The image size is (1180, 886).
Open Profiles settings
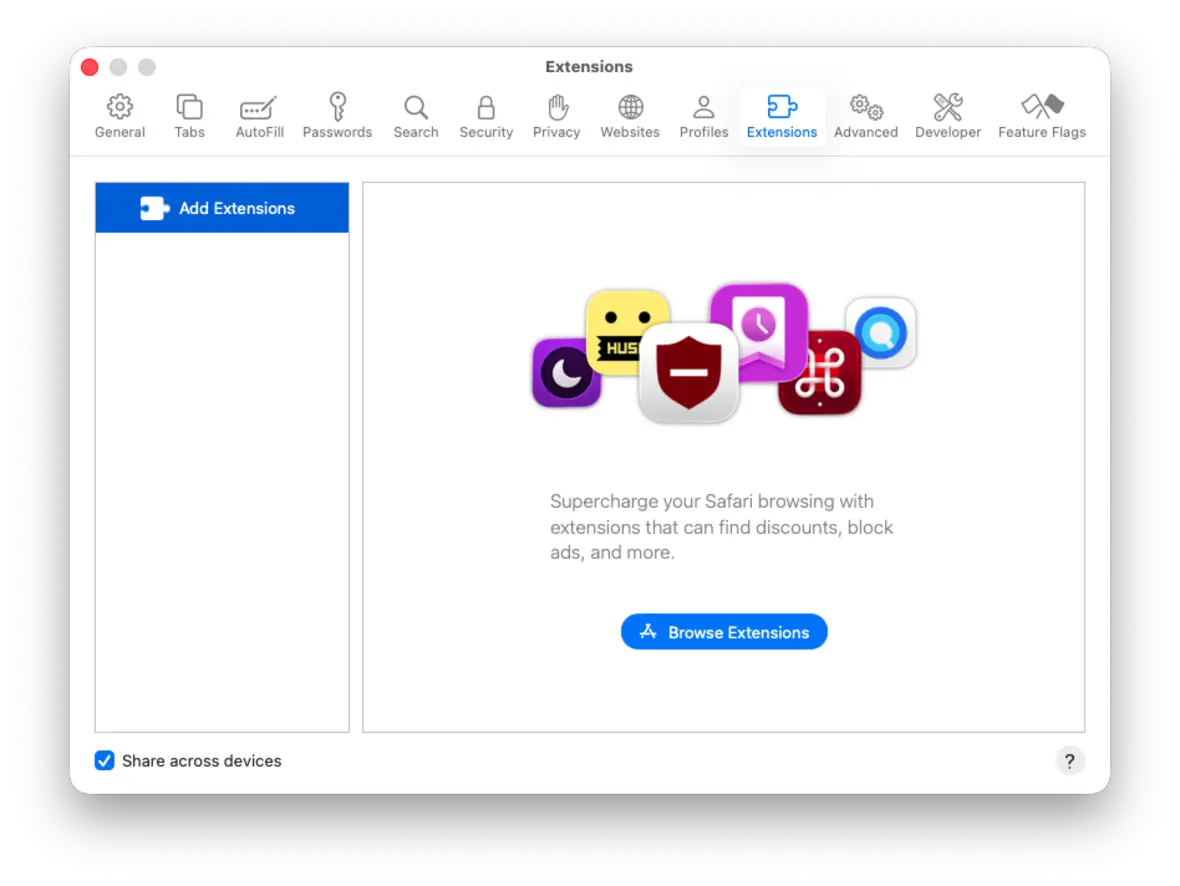[x=703, y=115]
